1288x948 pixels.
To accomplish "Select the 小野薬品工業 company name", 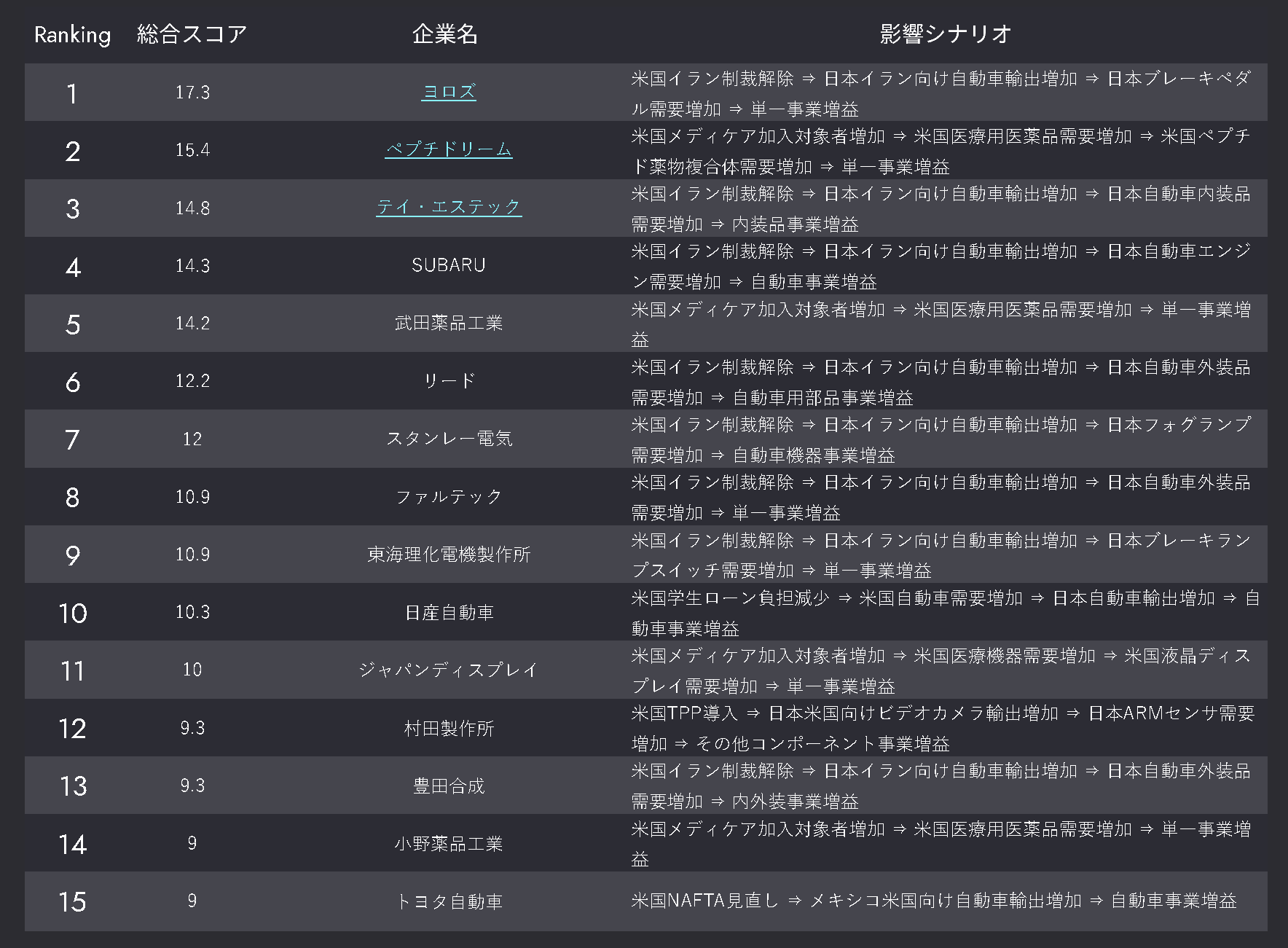I will (x=449, y=843).
